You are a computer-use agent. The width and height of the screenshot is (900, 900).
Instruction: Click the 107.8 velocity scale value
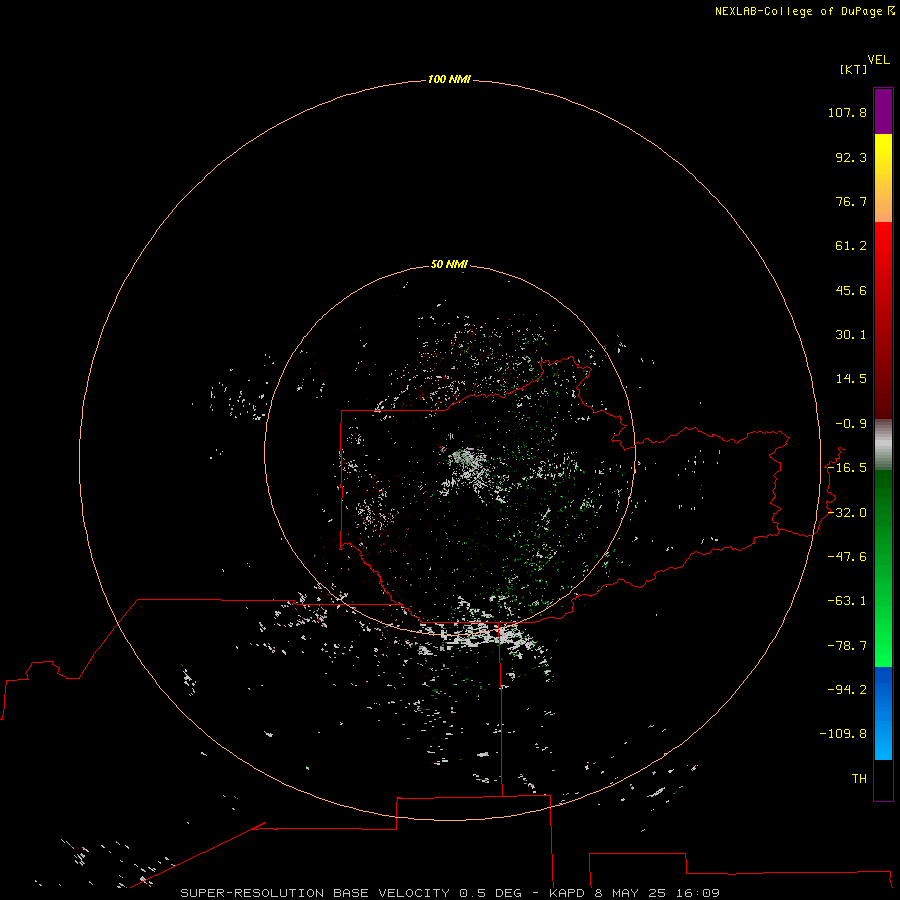[x=847, y=112]
